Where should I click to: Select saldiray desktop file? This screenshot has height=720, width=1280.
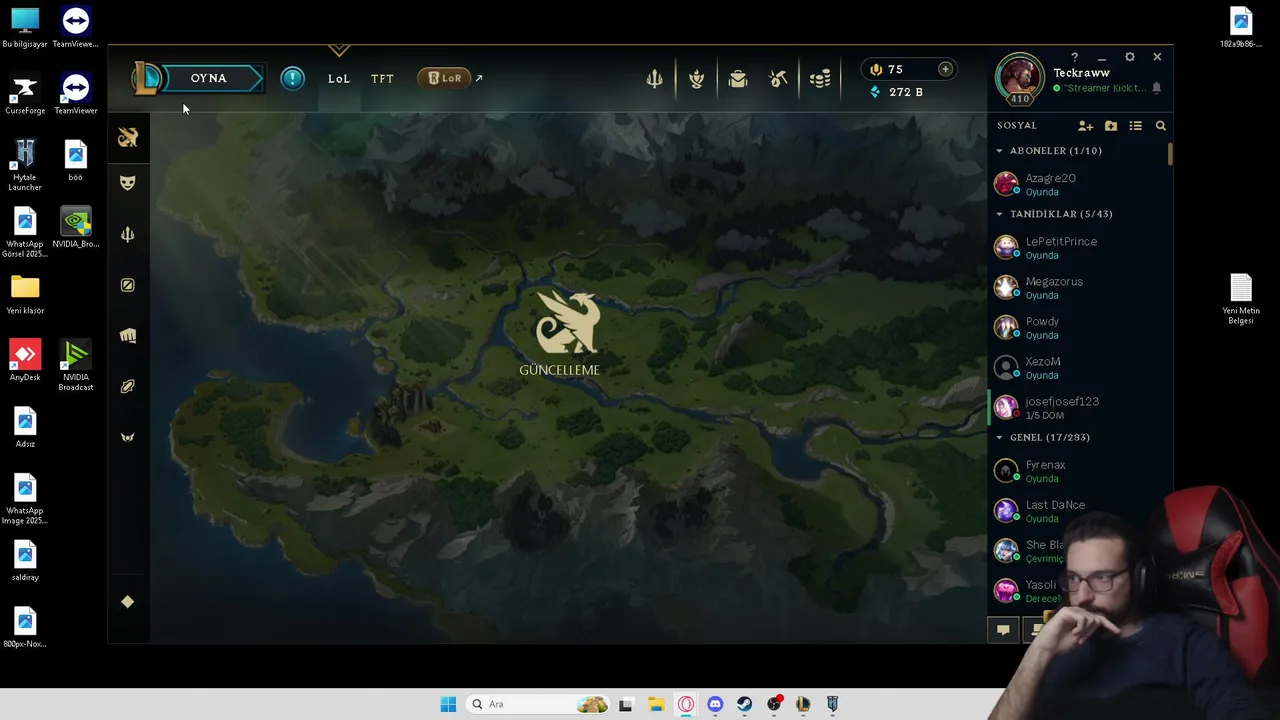point(25,560)
